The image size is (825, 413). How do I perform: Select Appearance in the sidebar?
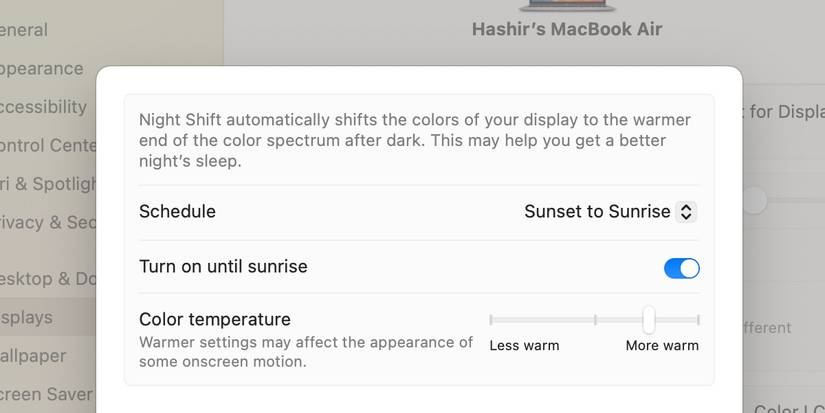[40, 69]
